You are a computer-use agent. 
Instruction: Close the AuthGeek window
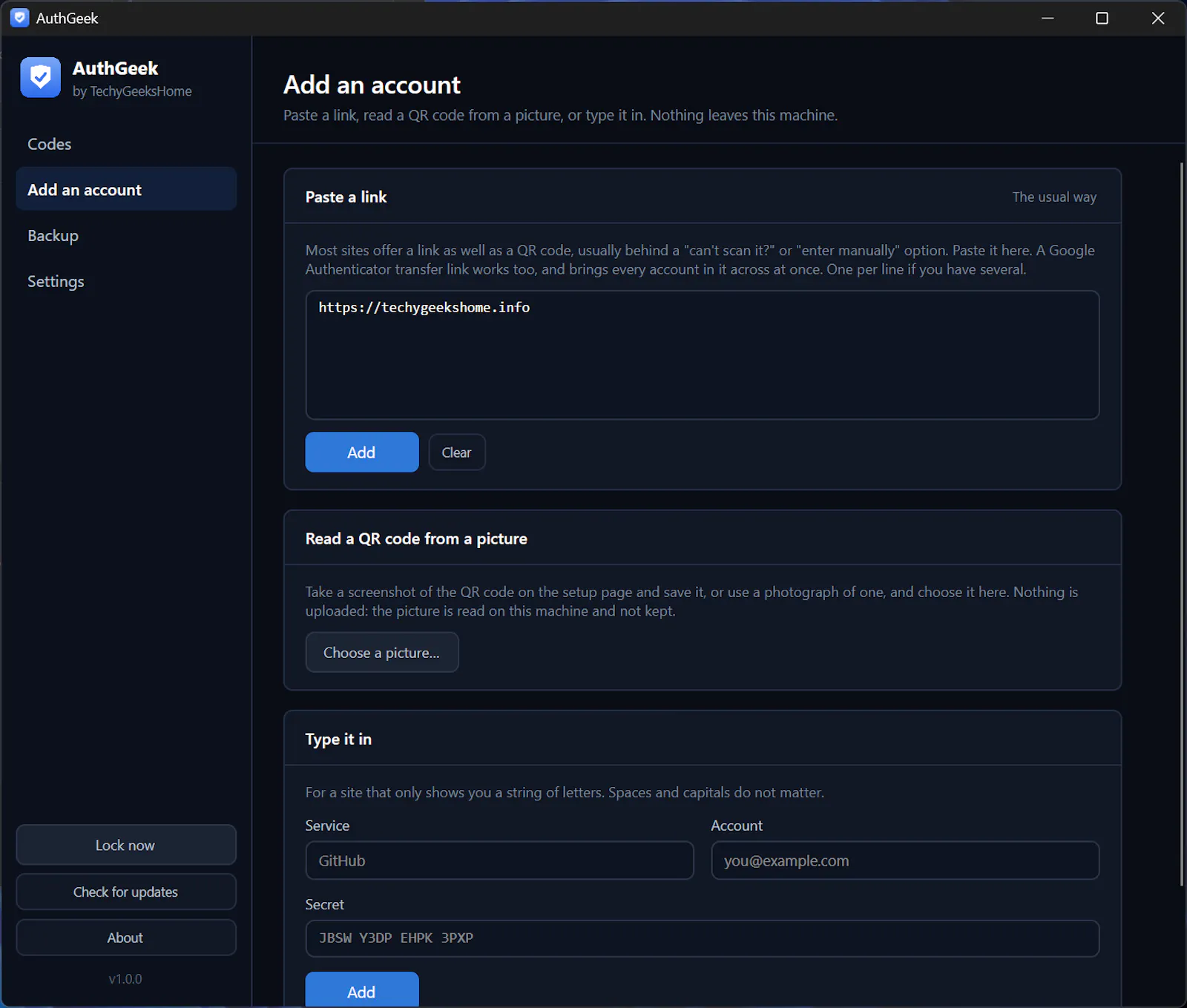point(1158,18)
